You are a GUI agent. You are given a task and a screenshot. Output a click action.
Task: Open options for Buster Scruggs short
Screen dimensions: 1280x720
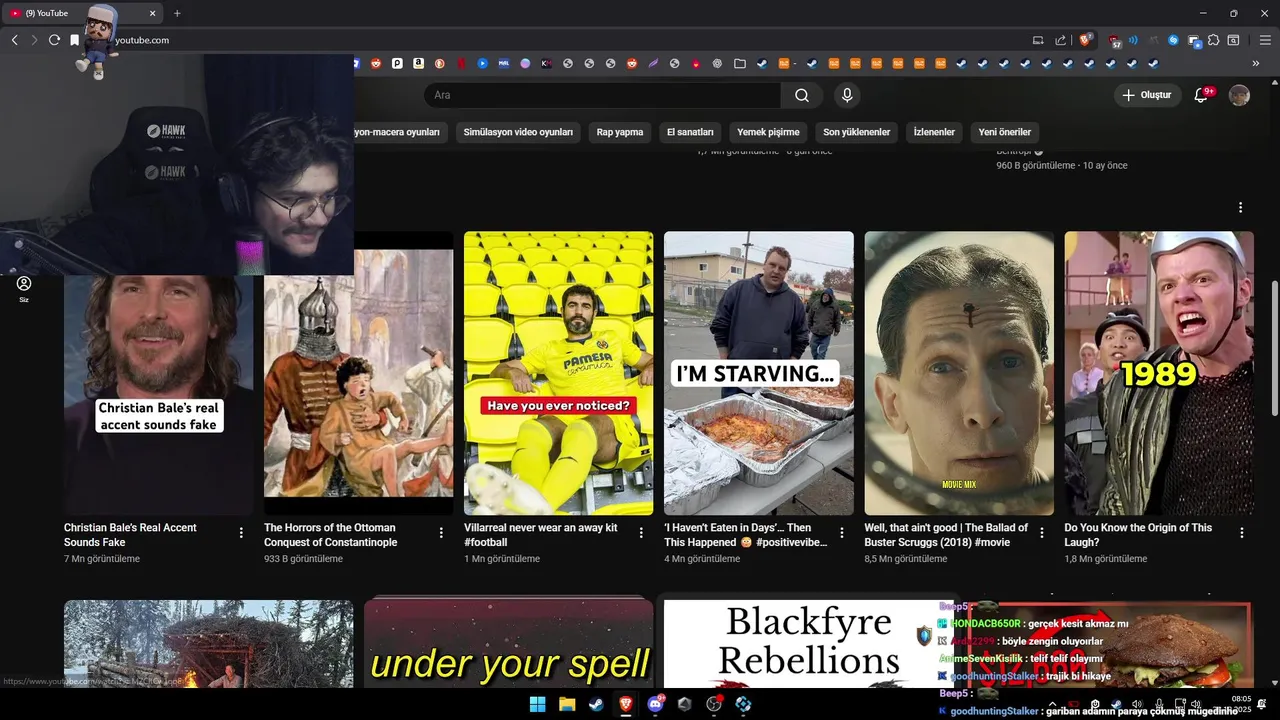tap(1041, 533)
